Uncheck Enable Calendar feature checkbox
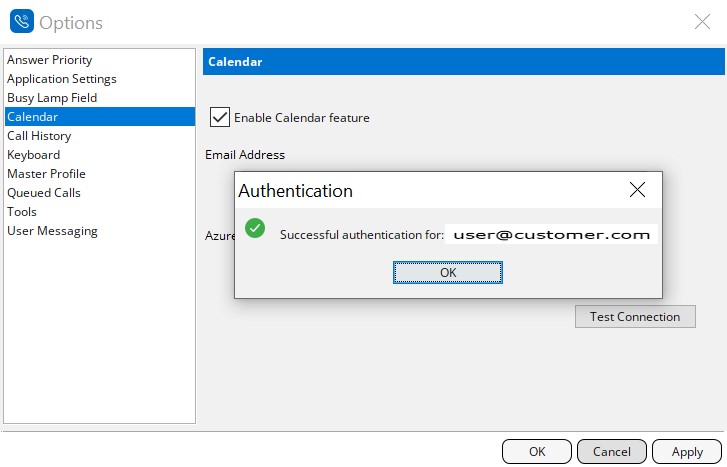 (220, 117)
